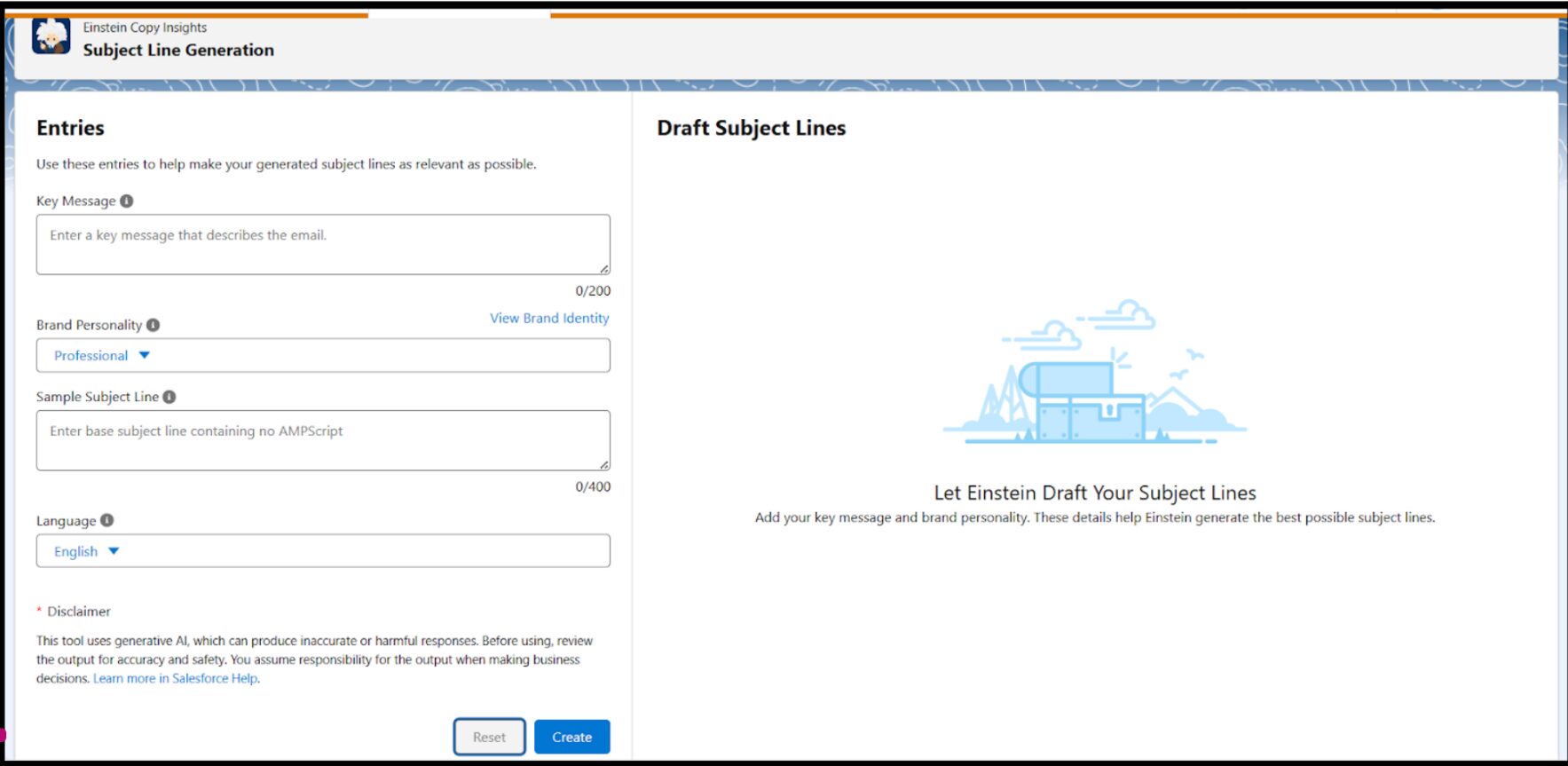Click the Disclaimer label
Viewport: 1568px width, 766px height.
coord(79,612)
